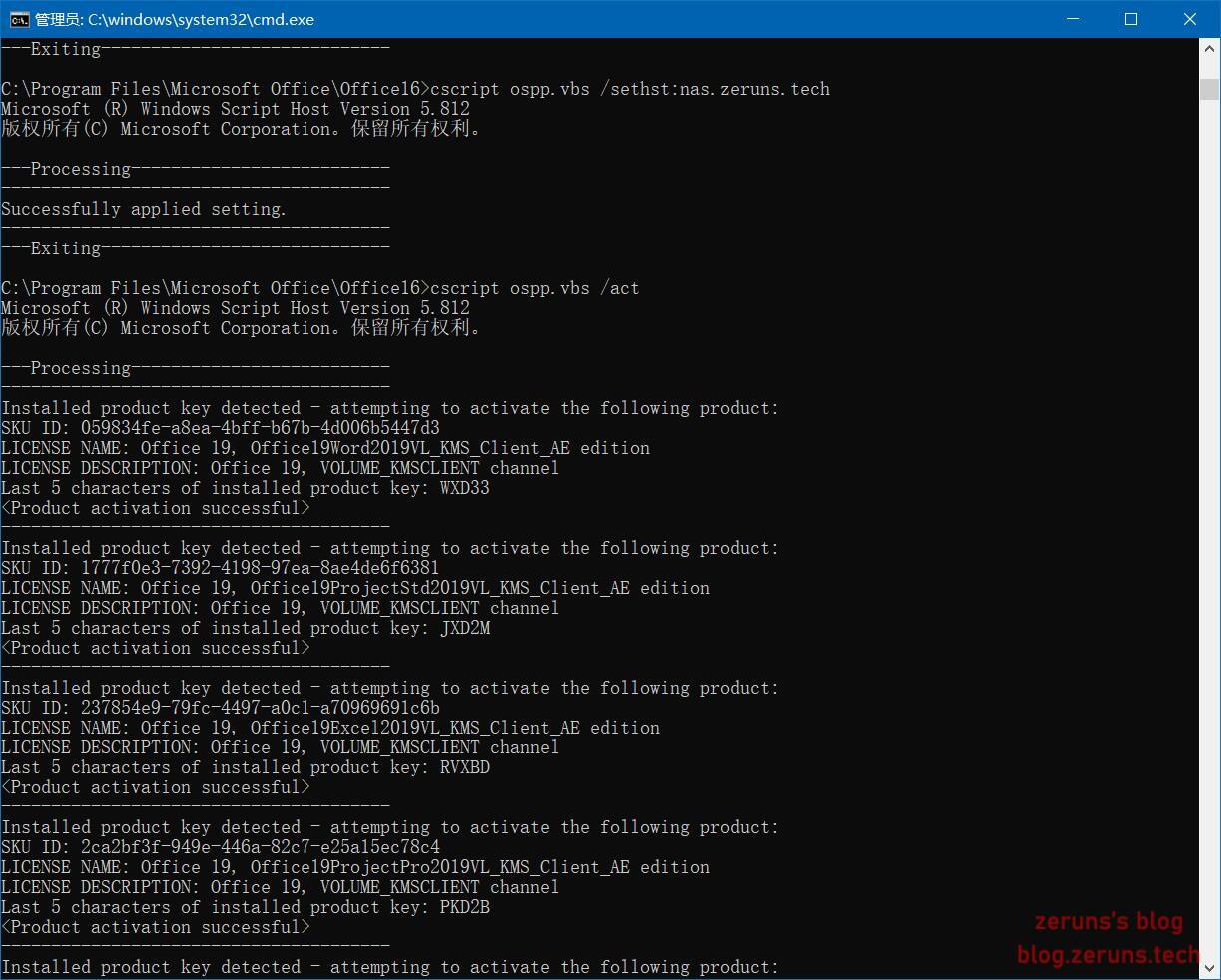Click the Office19Excel2019VL license name line
The height and width of the screenshot is (980, 1221).
[x=329, y=728]
